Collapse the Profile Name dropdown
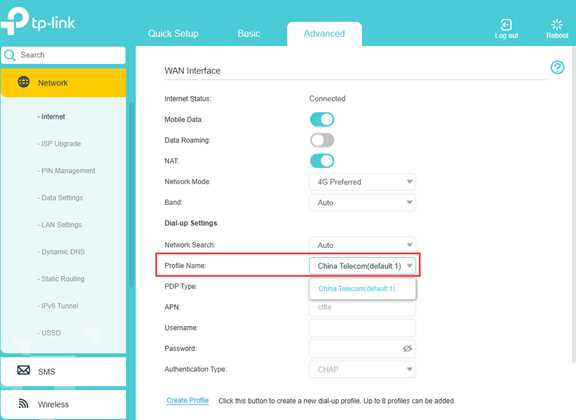 pos(363,266)
